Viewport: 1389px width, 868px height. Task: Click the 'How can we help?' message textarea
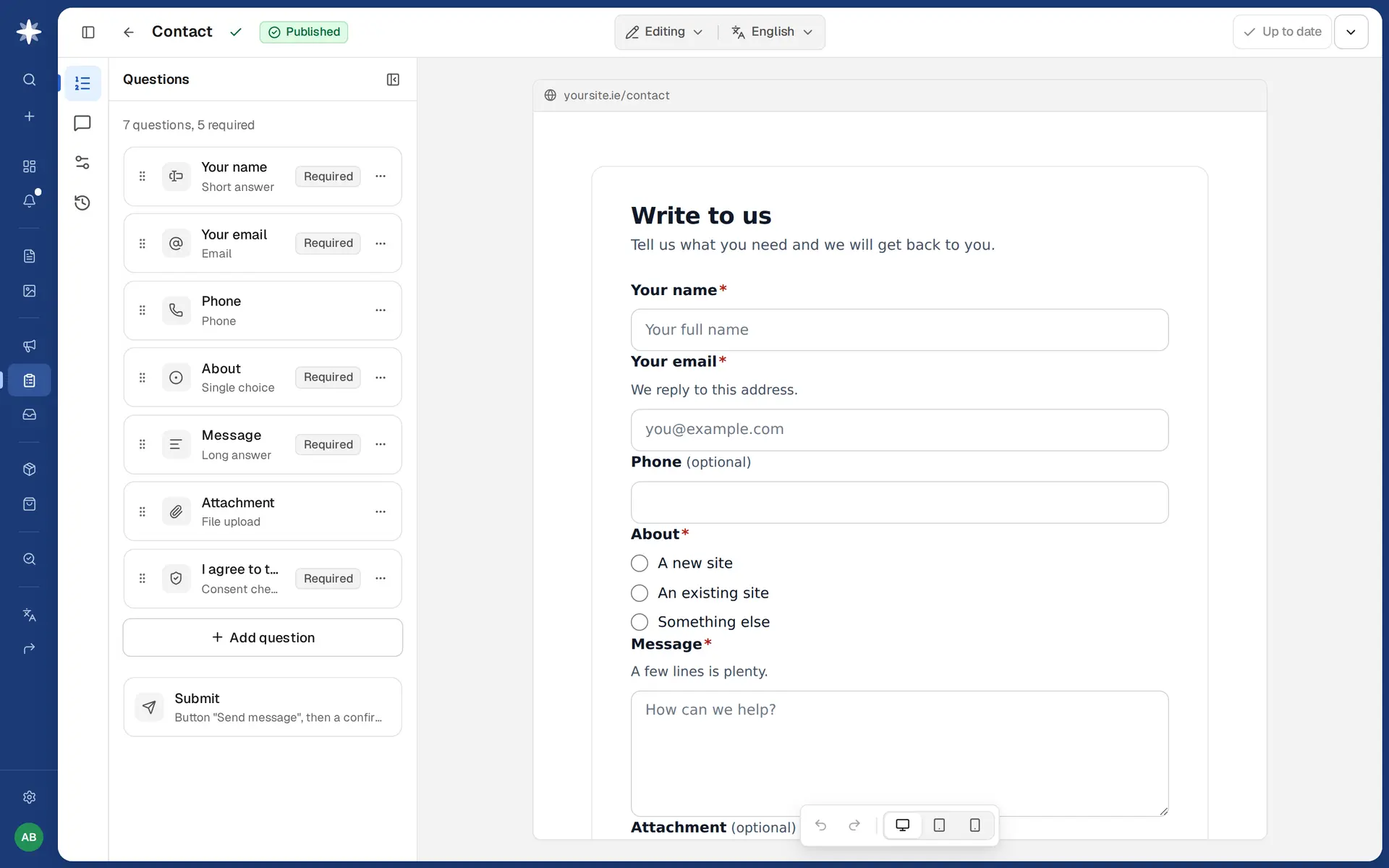point(899,753)
